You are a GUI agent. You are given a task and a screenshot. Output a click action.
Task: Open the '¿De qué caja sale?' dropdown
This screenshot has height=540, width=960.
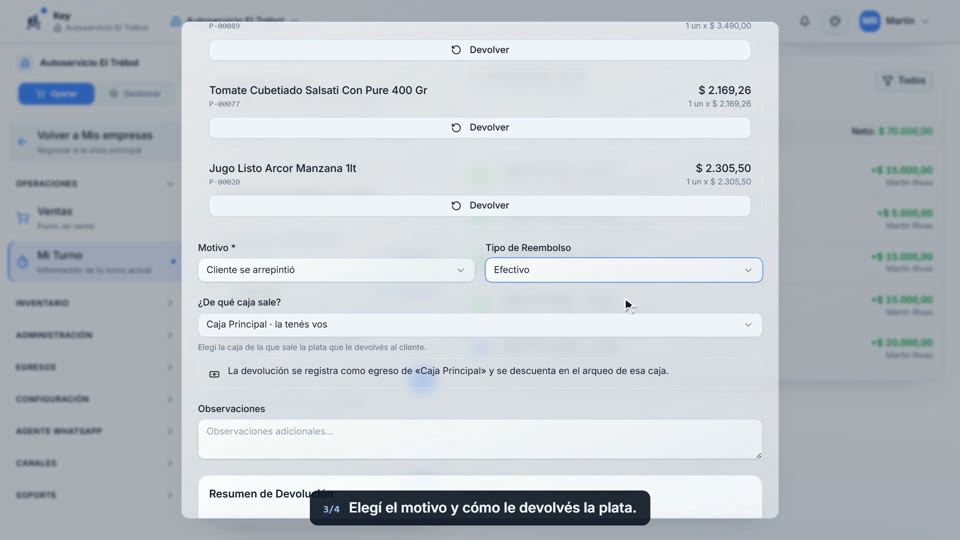tap(479, 324)
